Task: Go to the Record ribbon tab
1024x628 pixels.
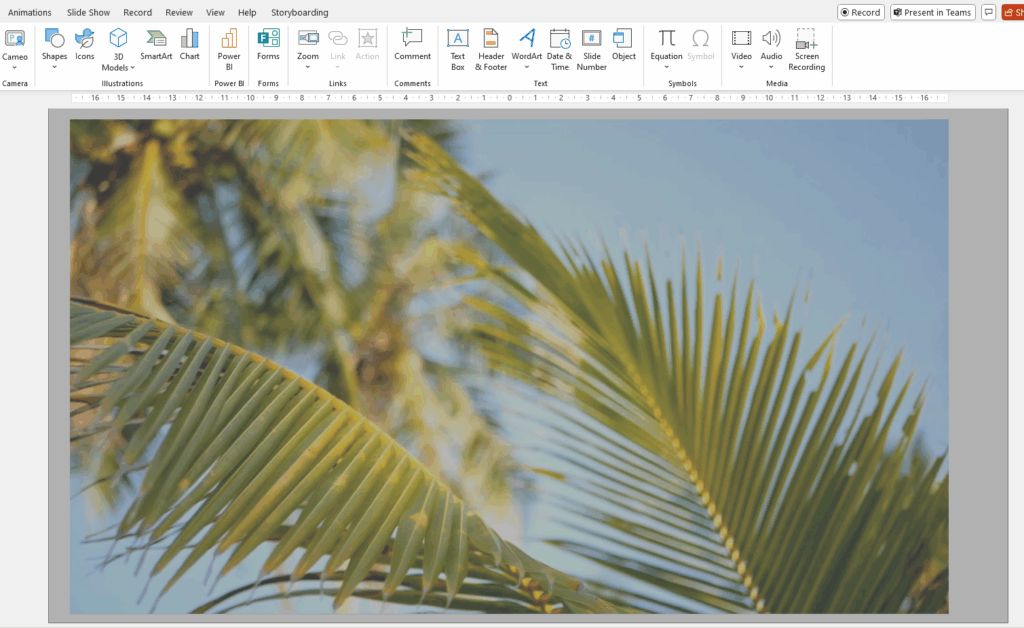Action: tap(137, 12)
